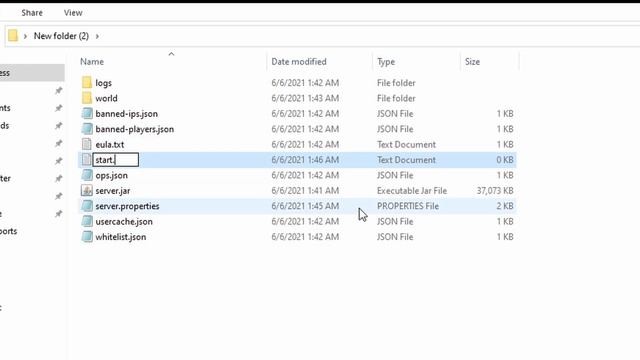Viewport: 640px width, 360px height.
Task: Select the 'whitelist.json' file name
Action: pyautogui.click(x=121, y=237)
